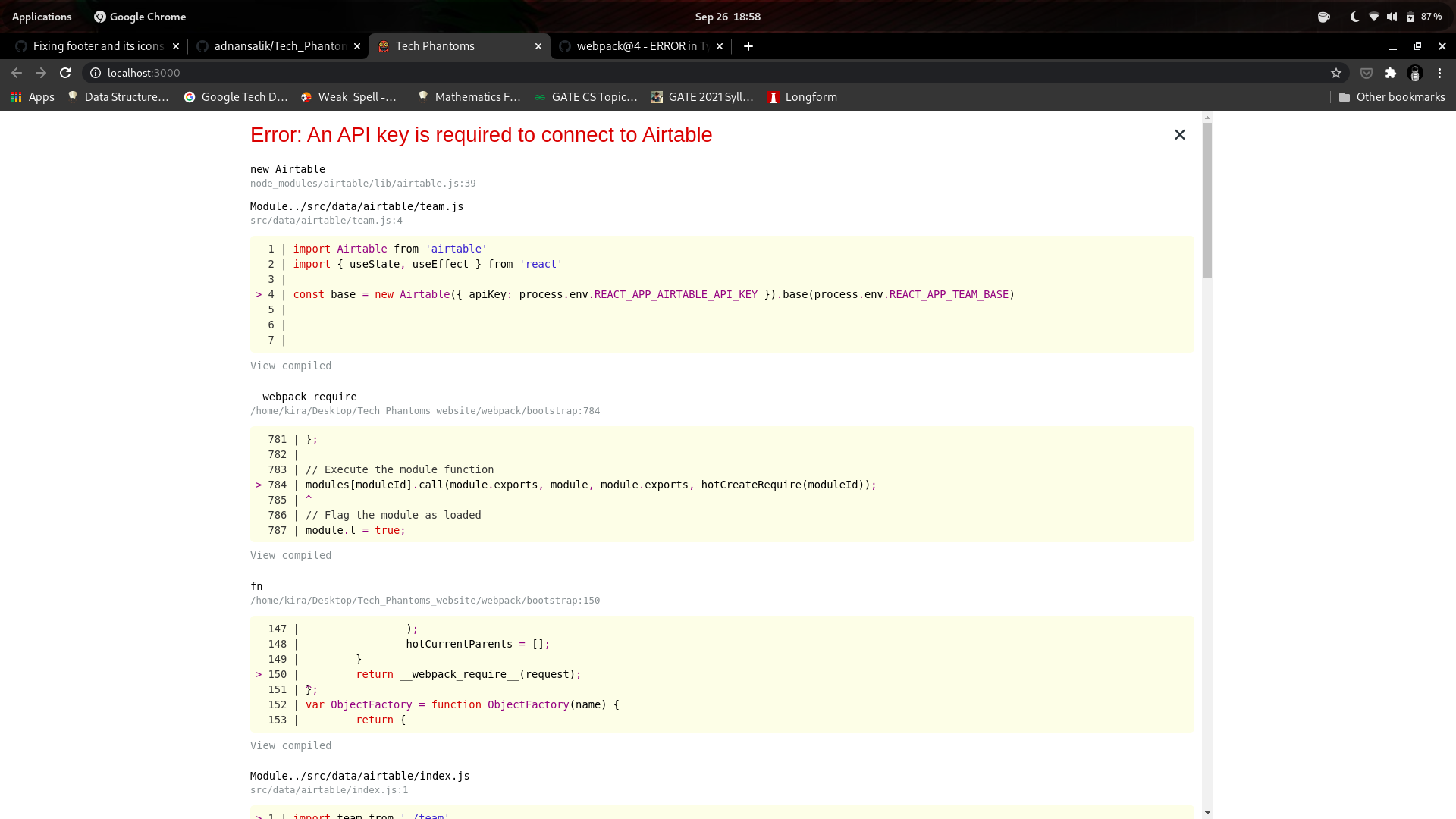Image resolution: width=1456 pixels, height=819 pixels.
Task: Click the site info icon in address bar
Action: pyautogui.click(x=96, y=73)
